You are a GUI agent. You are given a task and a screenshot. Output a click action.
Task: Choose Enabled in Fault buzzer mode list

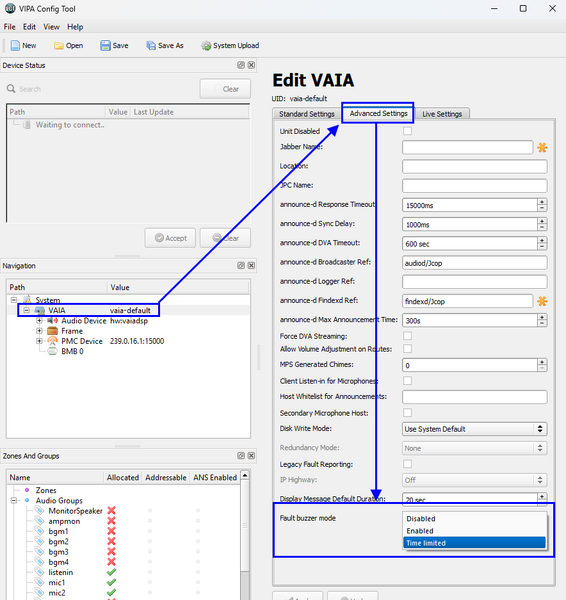pyautogui.click(x=474, y=531)
